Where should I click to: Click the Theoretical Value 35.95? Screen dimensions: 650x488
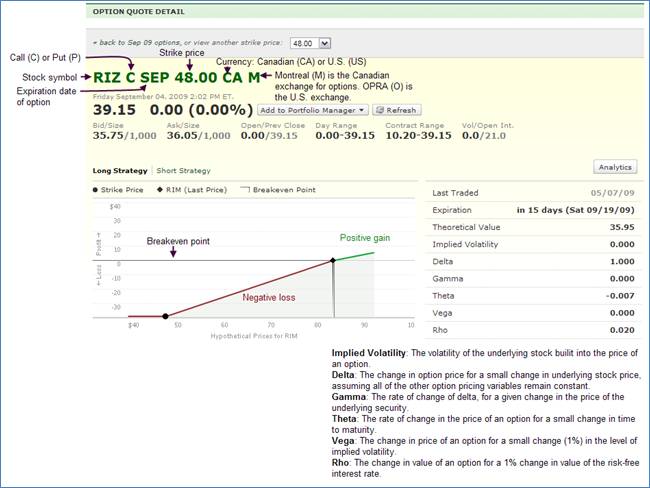[x=622, y=227]
